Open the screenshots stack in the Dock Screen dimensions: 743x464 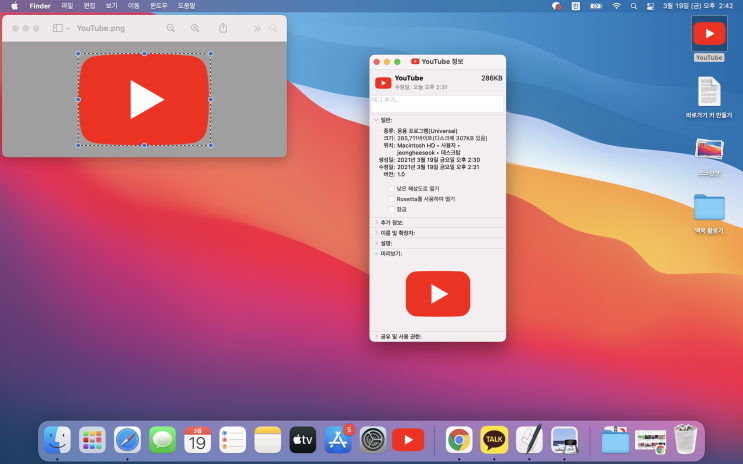click(x=650, y=441)
